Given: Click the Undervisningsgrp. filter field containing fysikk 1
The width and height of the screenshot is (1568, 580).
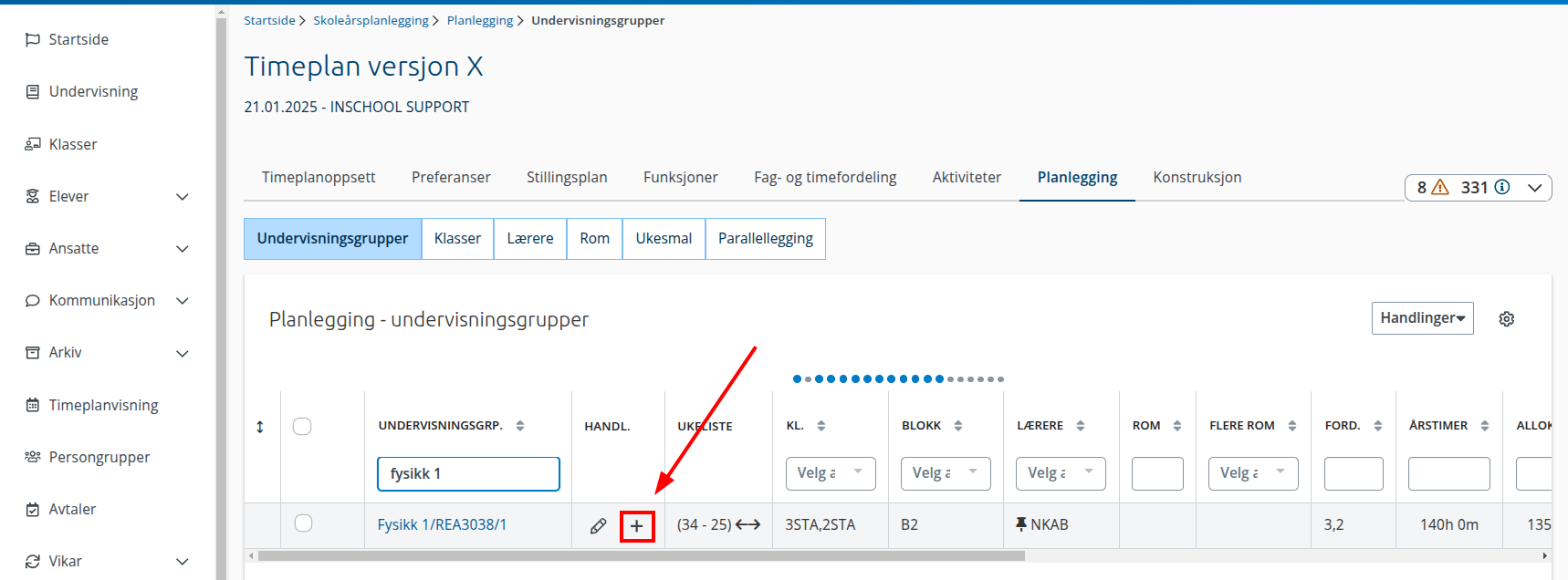Looking at the screenshot, I should [468, 474].
